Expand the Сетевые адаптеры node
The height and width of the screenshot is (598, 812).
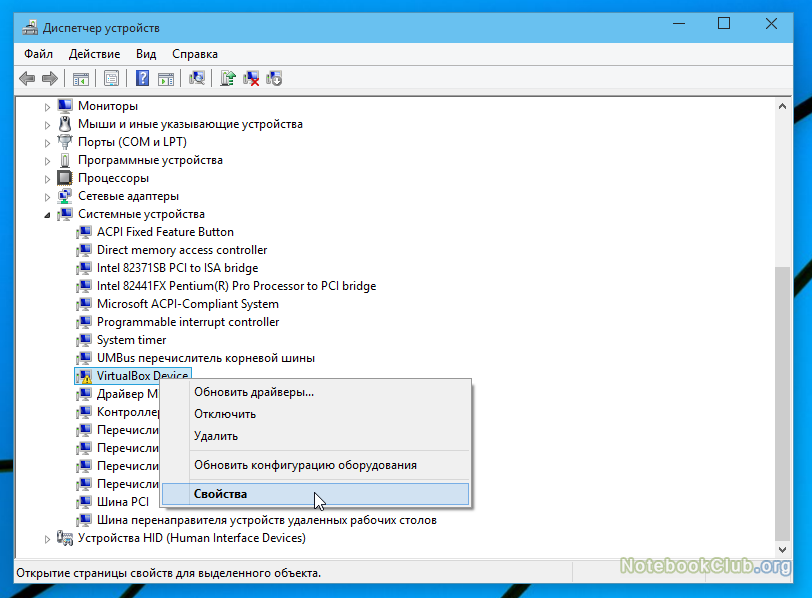pos(47,196)
